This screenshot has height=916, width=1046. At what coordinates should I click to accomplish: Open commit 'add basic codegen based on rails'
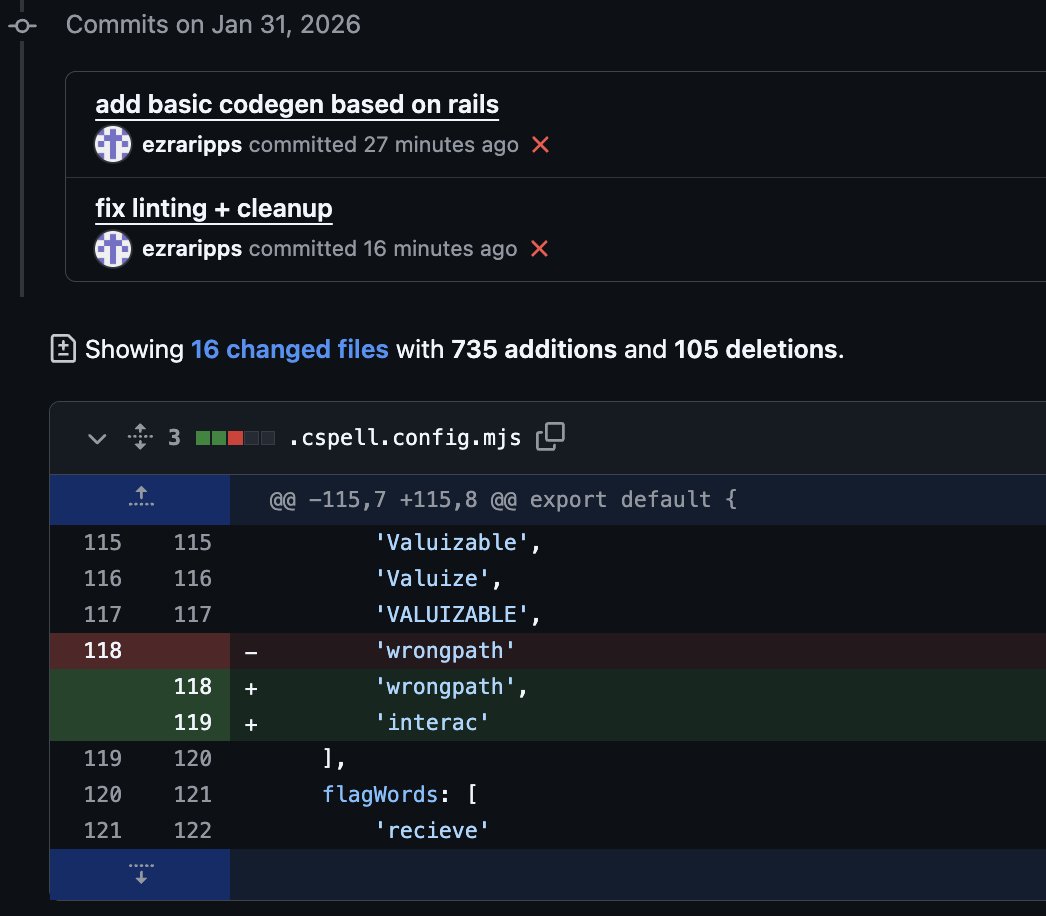pos(297,104)
